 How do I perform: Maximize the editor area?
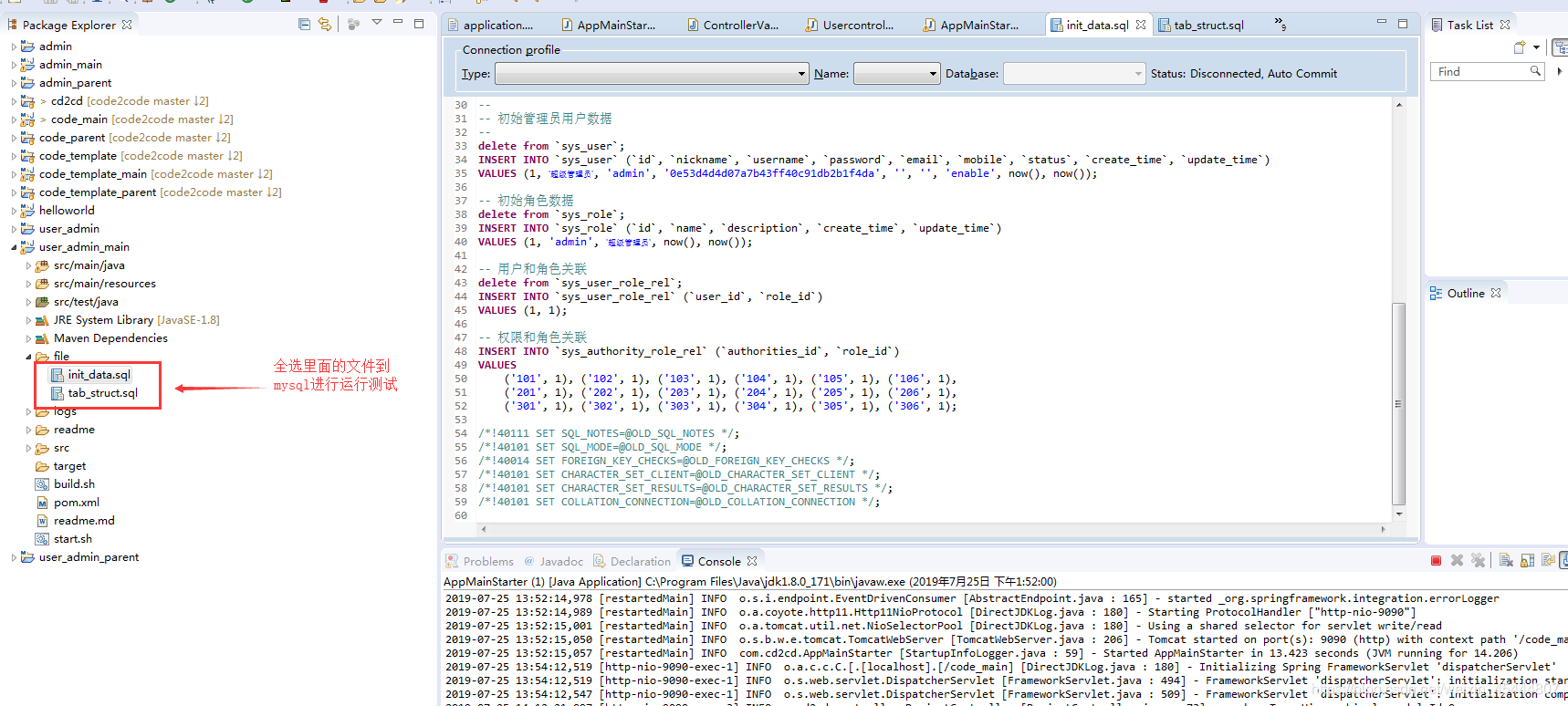pos(1403,24)
